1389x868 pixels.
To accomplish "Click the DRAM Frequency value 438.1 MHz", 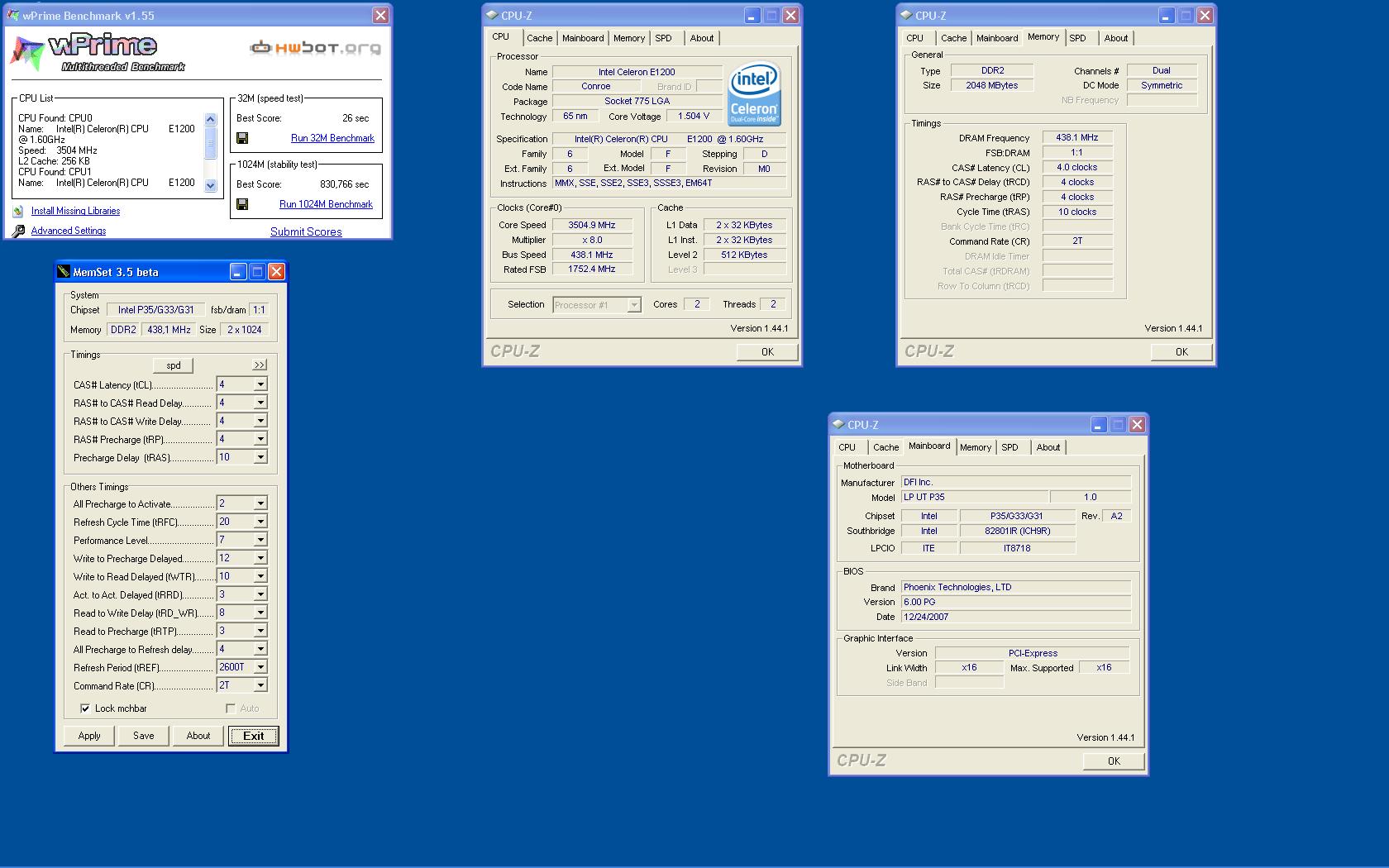I will (x=1077, y=138).
